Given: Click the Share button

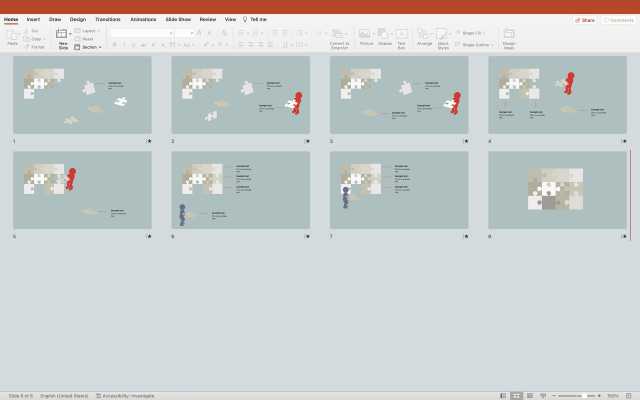Looking at the screenshot, I should tap(585, 19).
